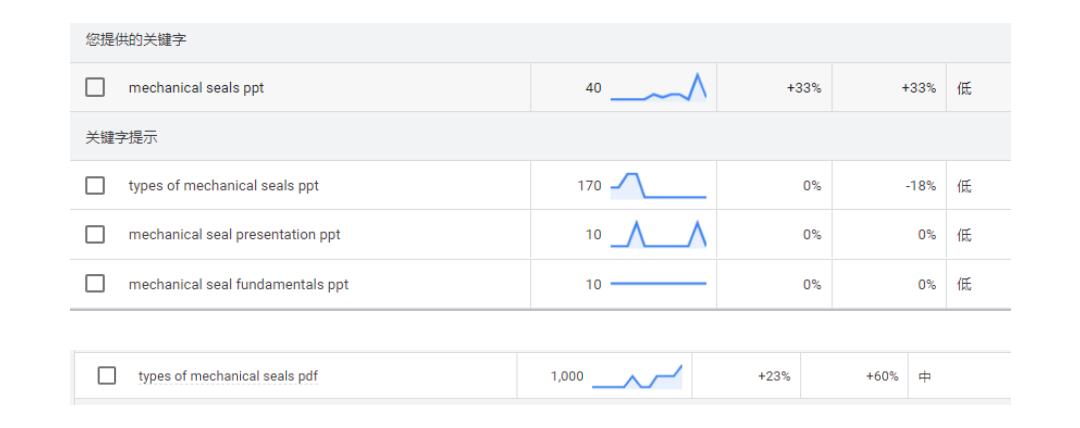
Task: Click +60% change value in pdf row
Action: pos(882,377)
